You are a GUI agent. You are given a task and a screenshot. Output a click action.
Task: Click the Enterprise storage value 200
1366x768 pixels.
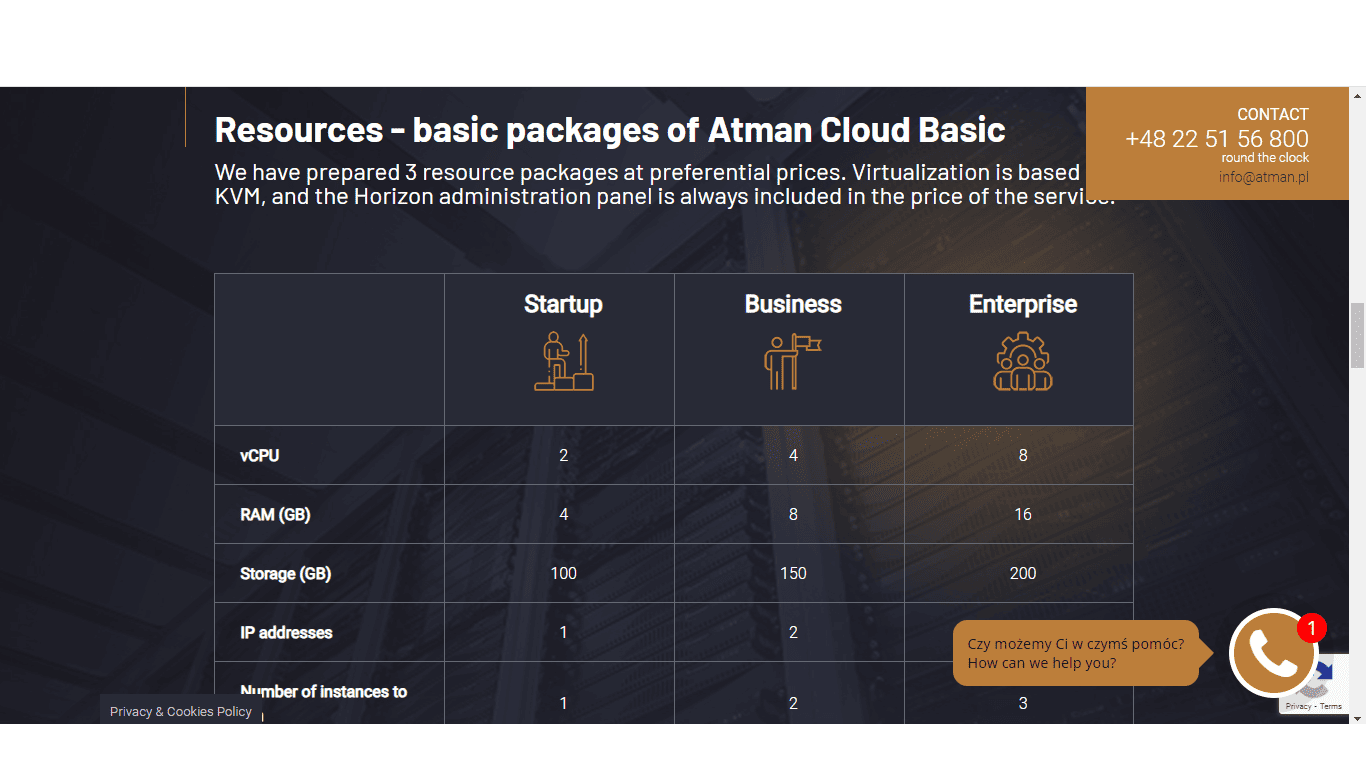point(1023,573)
